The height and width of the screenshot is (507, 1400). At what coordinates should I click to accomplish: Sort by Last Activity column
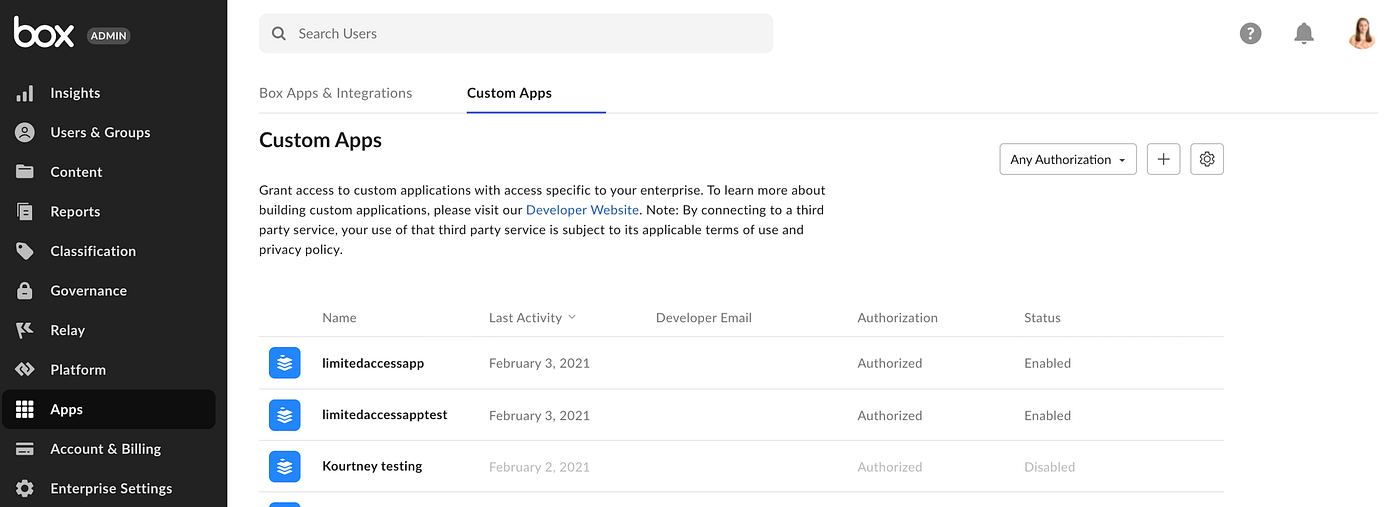(532, 318)
